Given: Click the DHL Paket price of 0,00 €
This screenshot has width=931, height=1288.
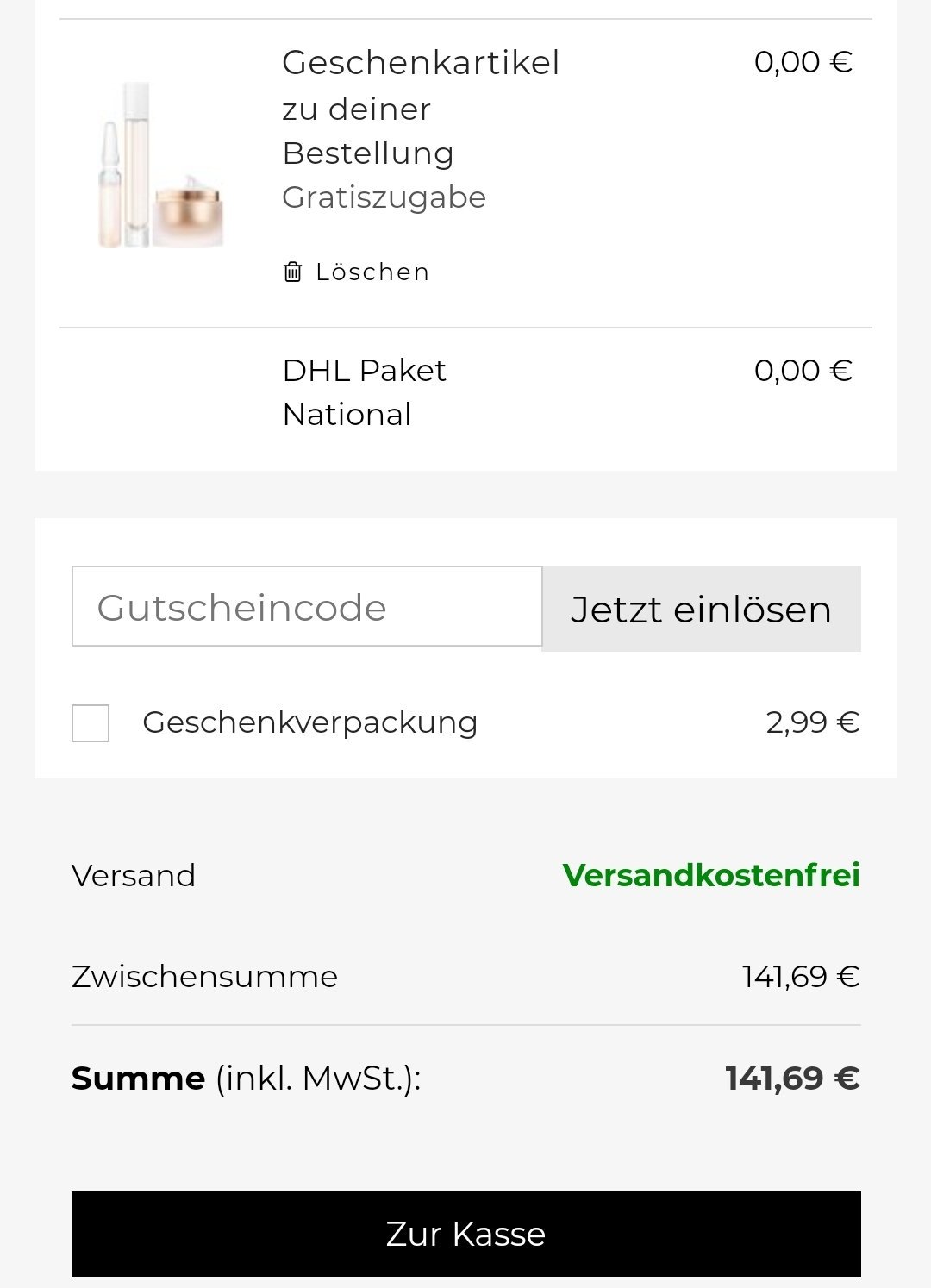Looking at the screenshot, I should click(x=803, y=371).
